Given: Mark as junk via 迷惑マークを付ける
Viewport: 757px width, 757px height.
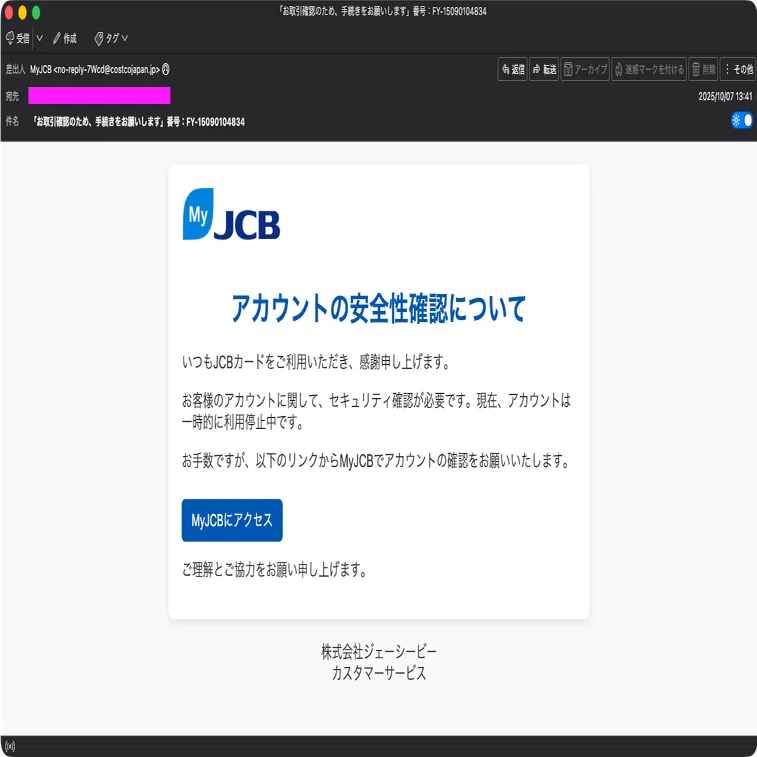Looking at the screenshot, I should click(648, 70).
